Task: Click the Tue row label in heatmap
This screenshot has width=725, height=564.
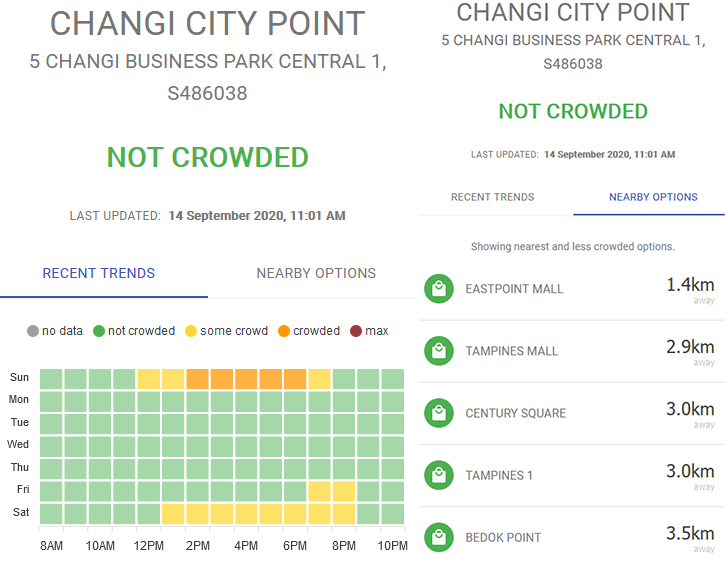Action: [20, 422]
